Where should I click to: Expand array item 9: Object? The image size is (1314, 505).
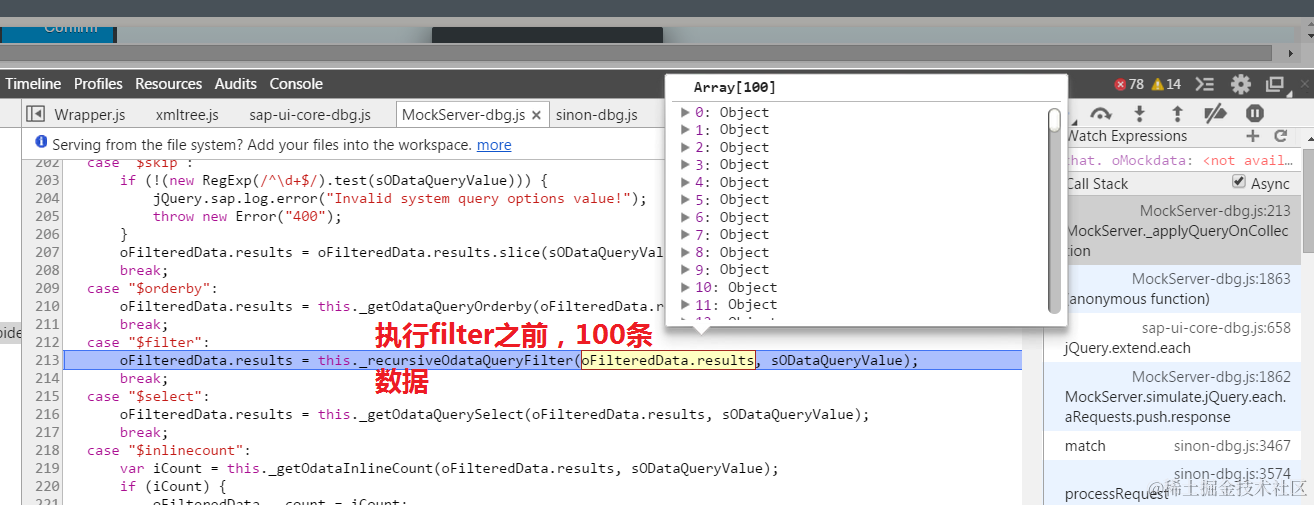pos(685,270)
